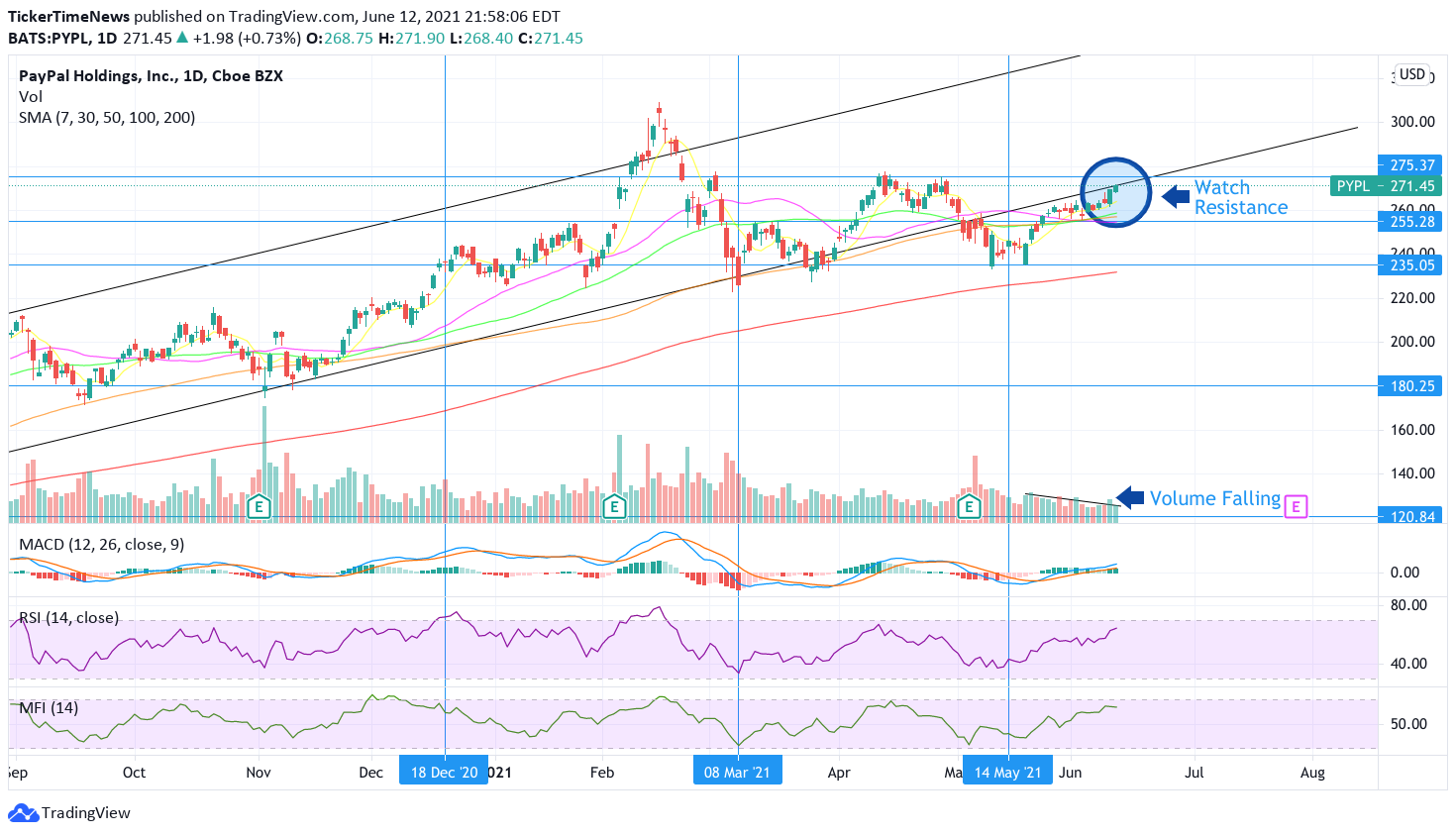Click the Jun label on the time axis
Image resolution: width=1456 pixels, height=836 pixels.
point(1071,773)
